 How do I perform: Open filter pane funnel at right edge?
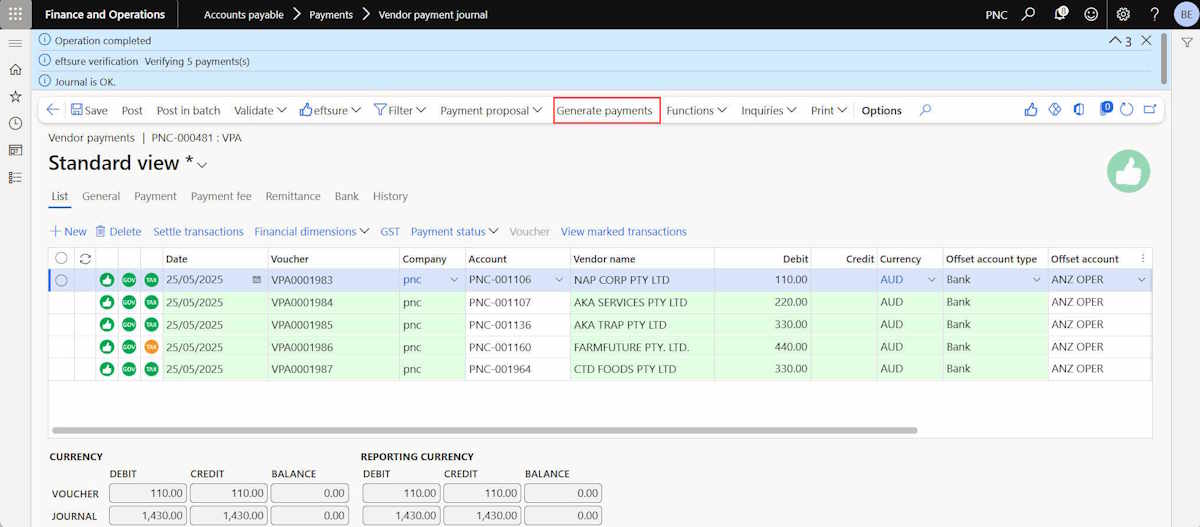(x=1186, y=42)
